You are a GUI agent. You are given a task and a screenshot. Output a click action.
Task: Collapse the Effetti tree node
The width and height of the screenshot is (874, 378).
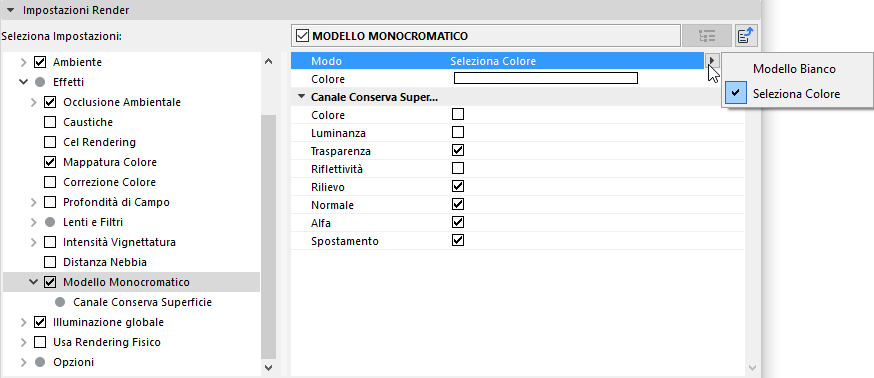coord(23,82)
